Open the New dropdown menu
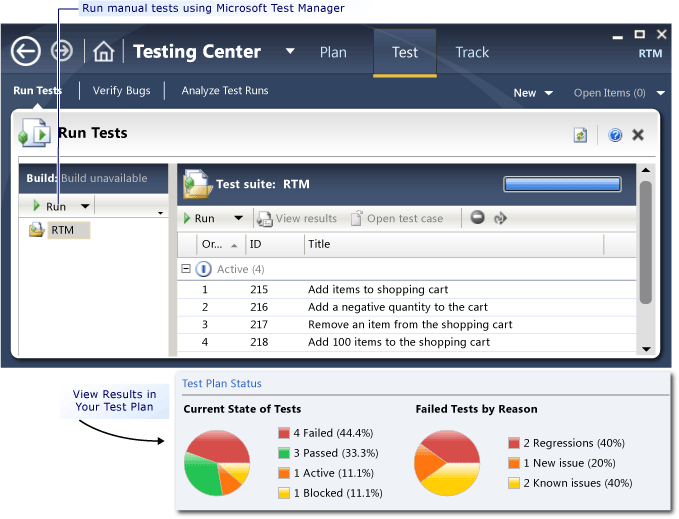 click(x=533, y=93)
